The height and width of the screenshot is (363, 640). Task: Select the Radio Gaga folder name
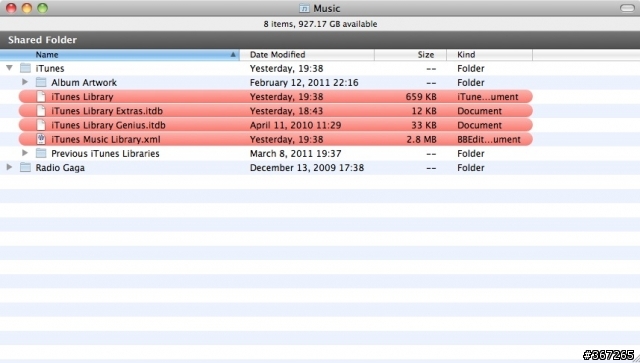(x=60, y=168)
